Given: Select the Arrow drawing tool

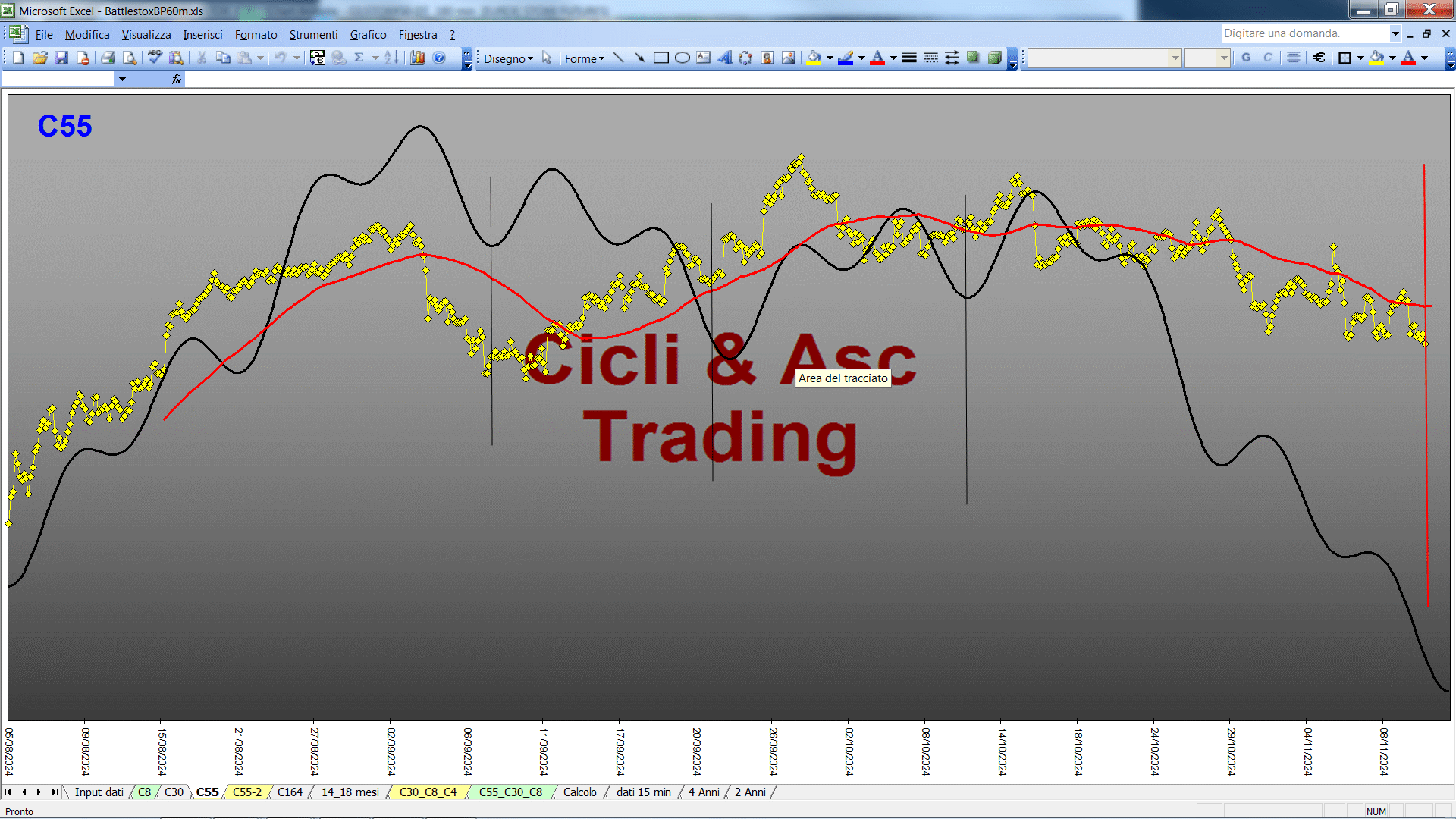Looking at the screenshot, I should coord(639,58).
